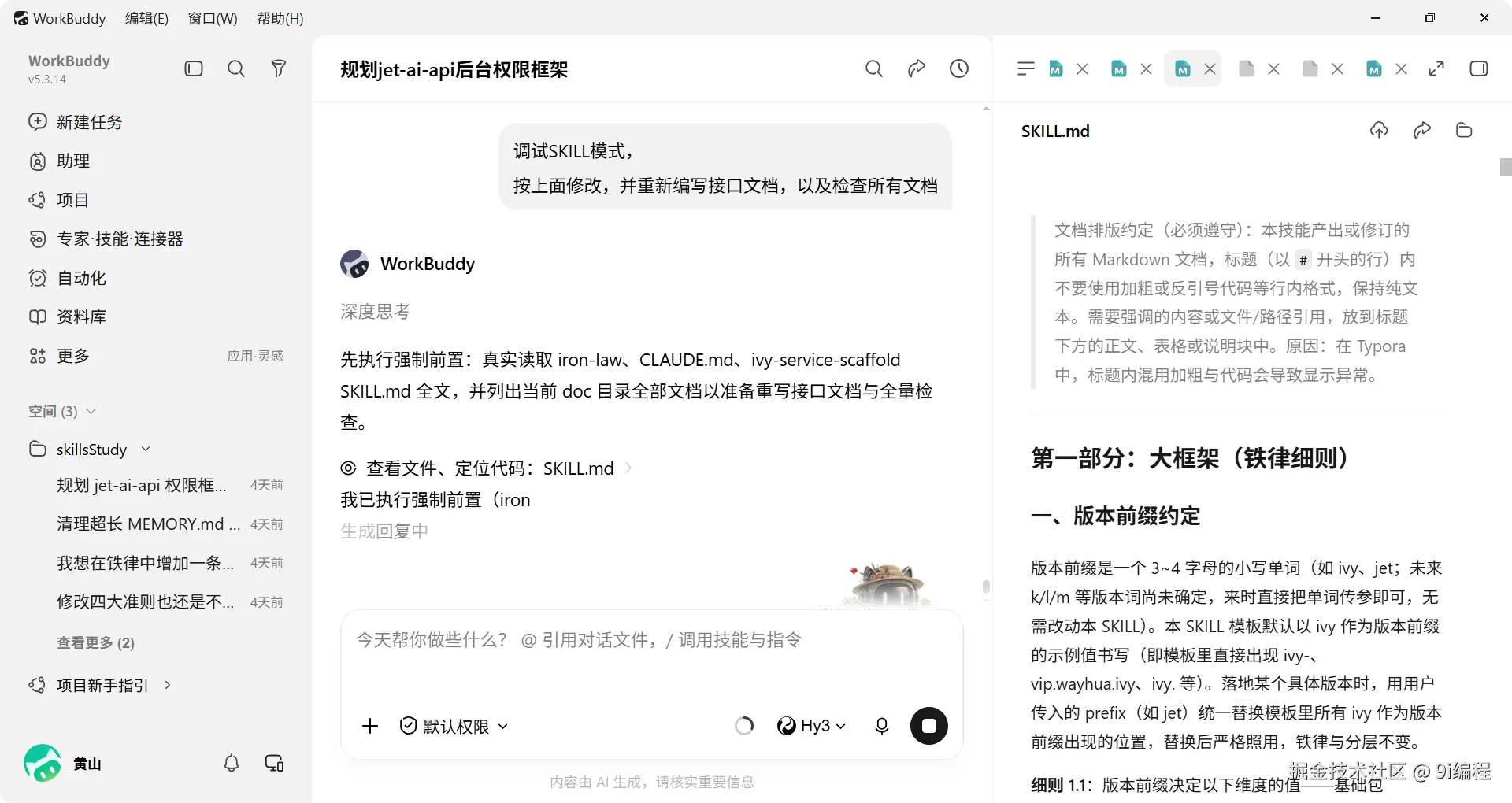Switch to the first document tab
The width and height of the screenshot is (1512, 803).
point(1056,69)
